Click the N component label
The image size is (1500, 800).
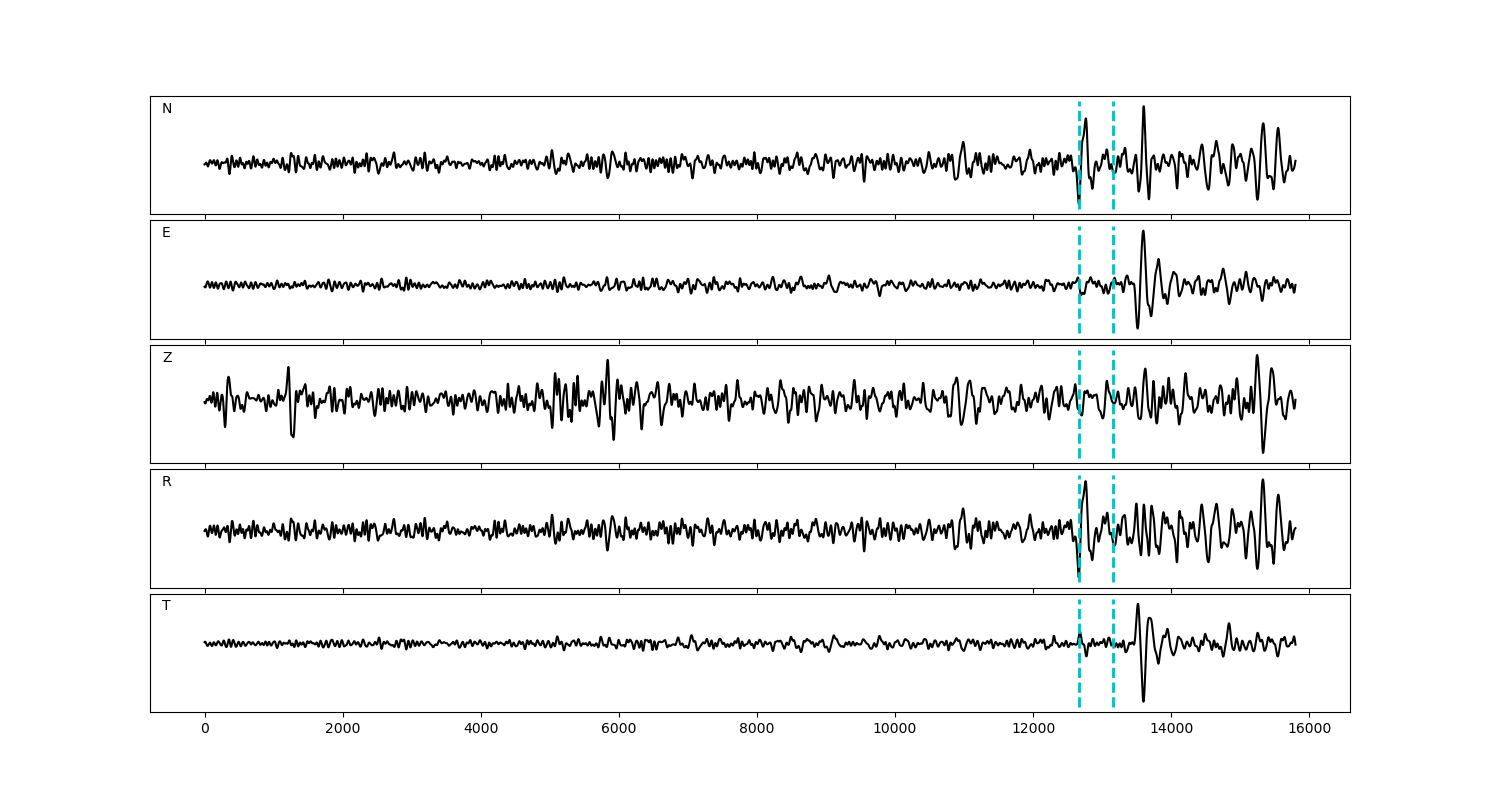click(167, 109)
